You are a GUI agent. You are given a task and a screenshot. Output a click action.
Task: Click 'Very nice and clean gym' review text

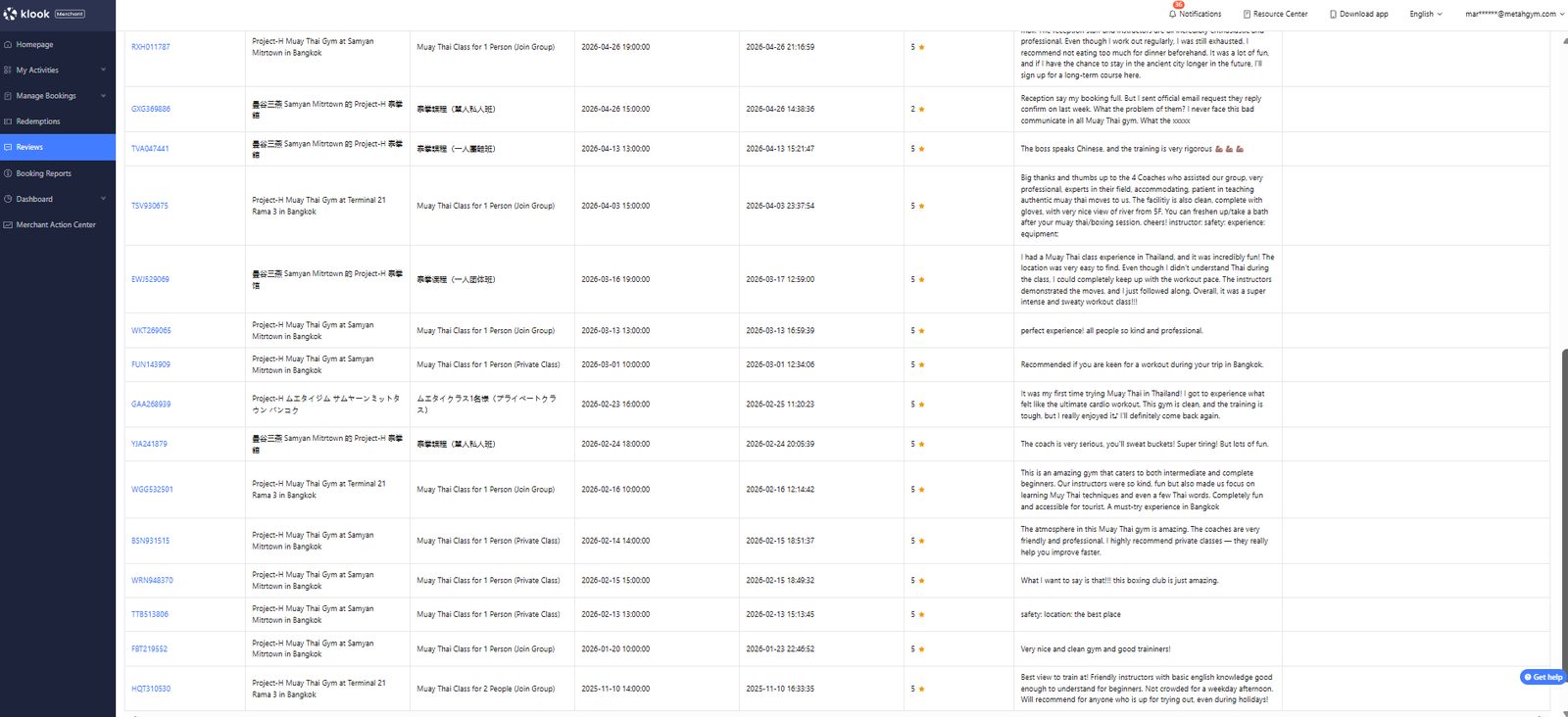point(1095,648)
